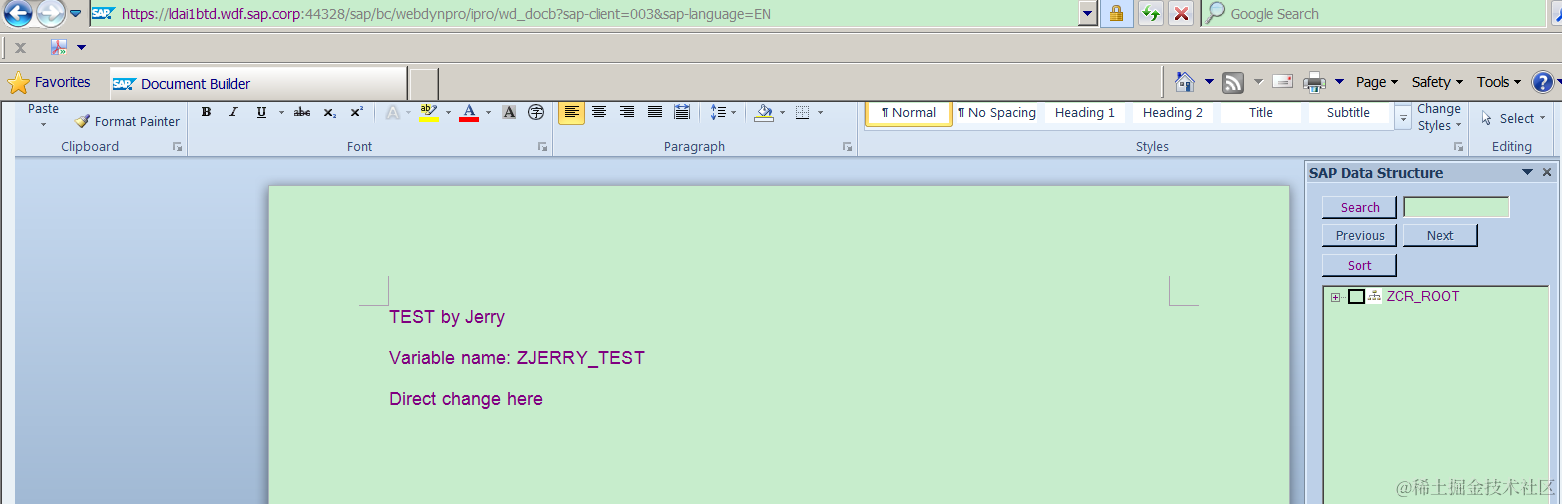Select the ZCR_ROOT tree item
This screenshot has height=504, width=1562.
click(x=1422, y=296)
